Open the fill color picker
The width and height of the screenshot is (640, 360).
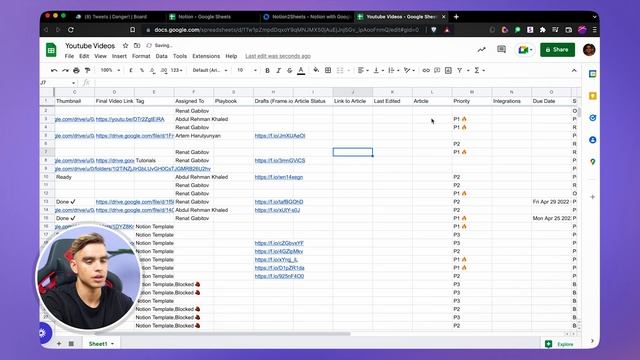tap(316, 71)
